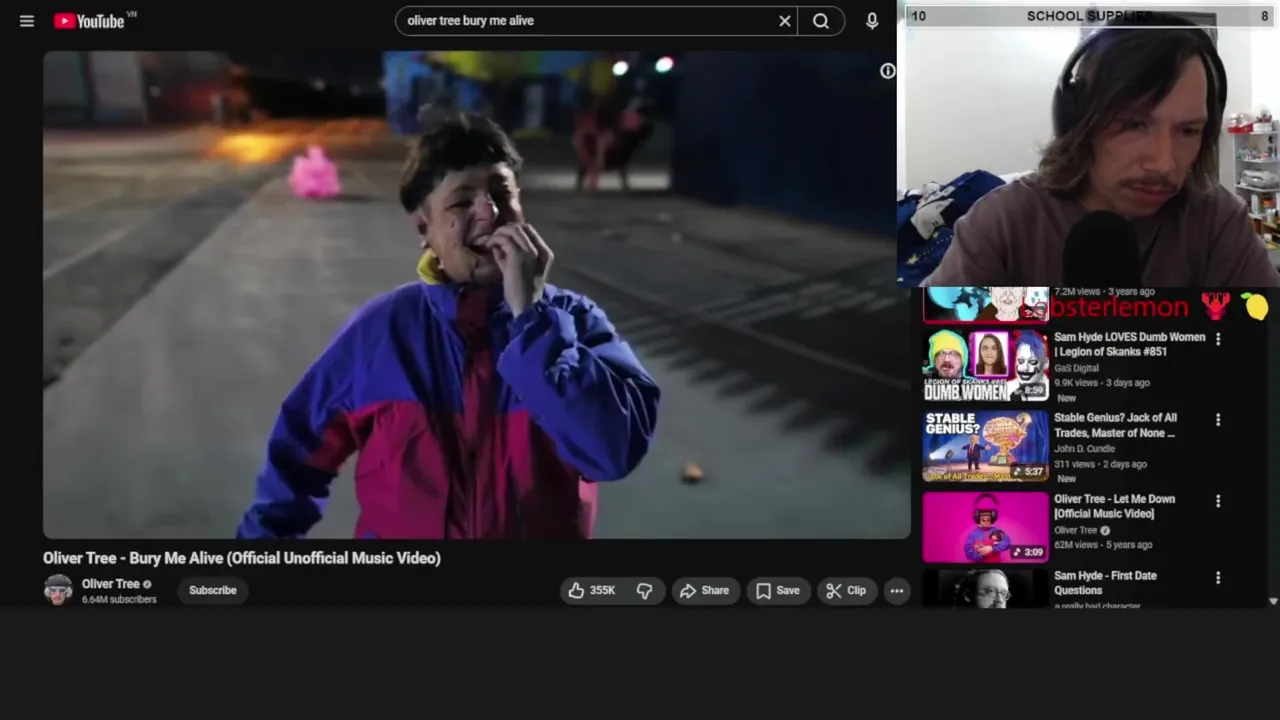The height and width of the screenshot is (720, 1280).
Task: Start voice search with microphone icon
Action: click(872, 21)
